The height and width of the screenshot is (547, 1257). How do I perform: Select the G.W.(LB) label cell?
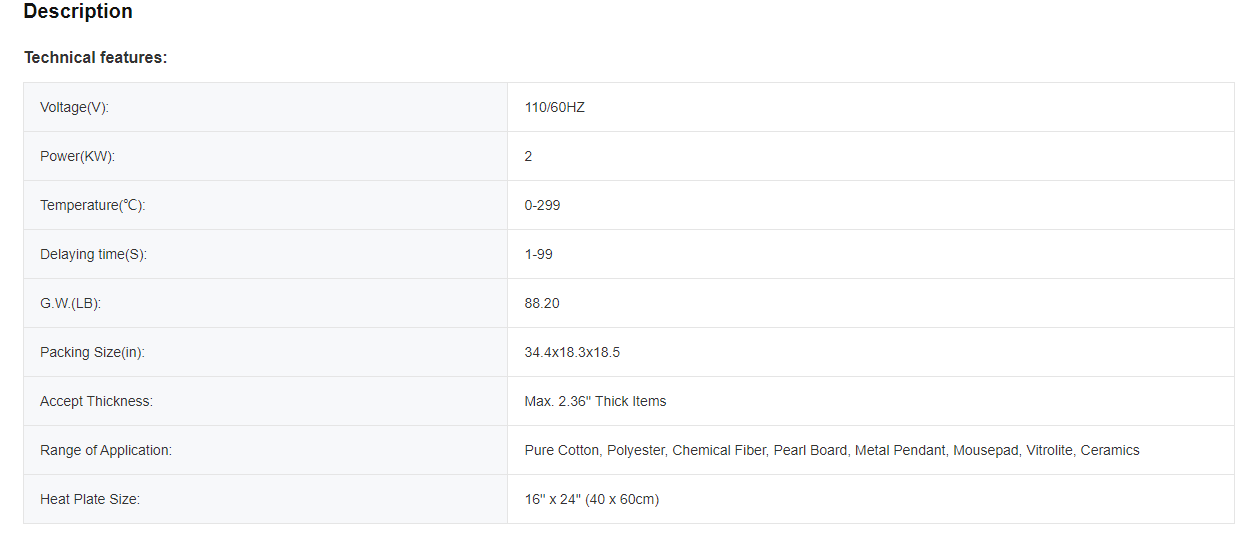pyautogui.click(x=70, y=303)
